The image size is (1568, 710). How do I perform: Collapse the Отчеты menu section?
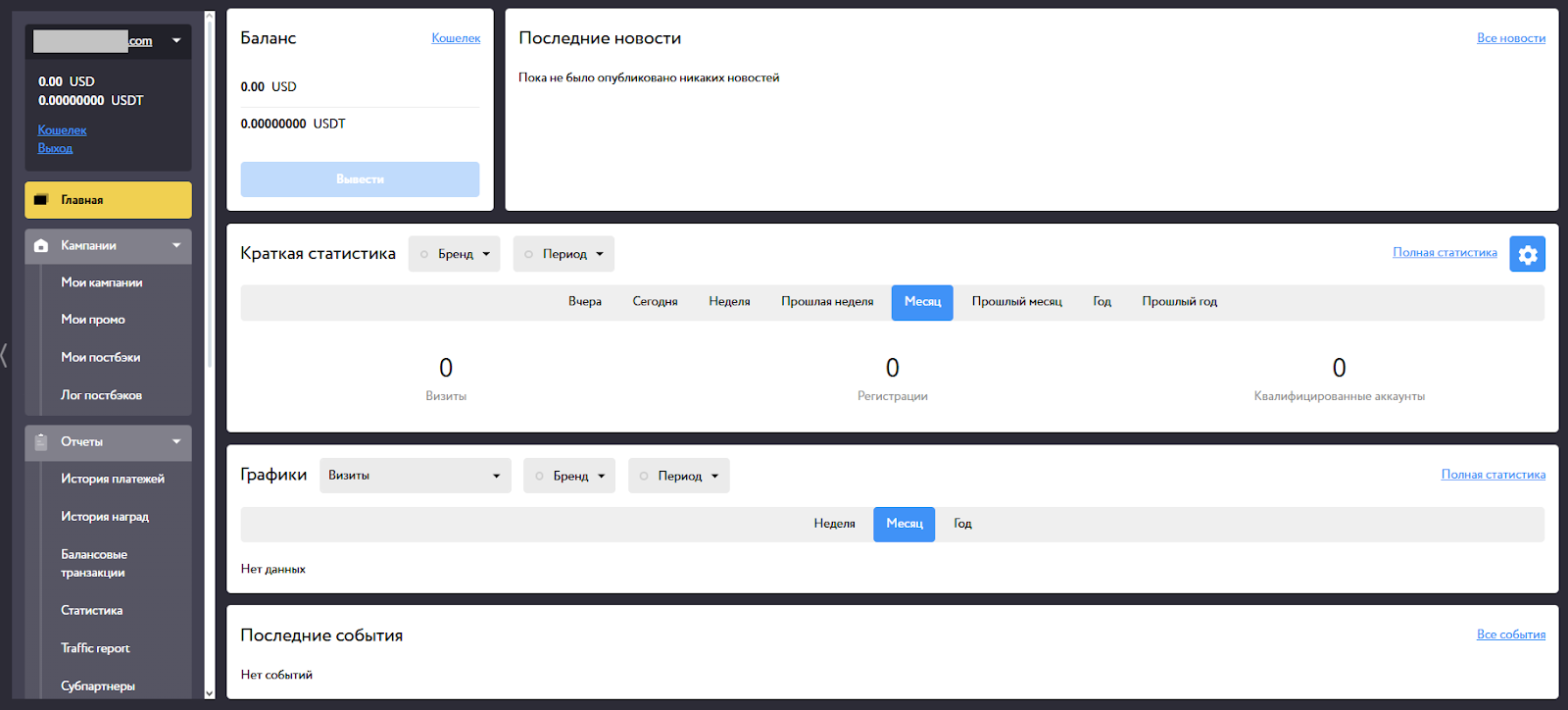coord(176,442)
